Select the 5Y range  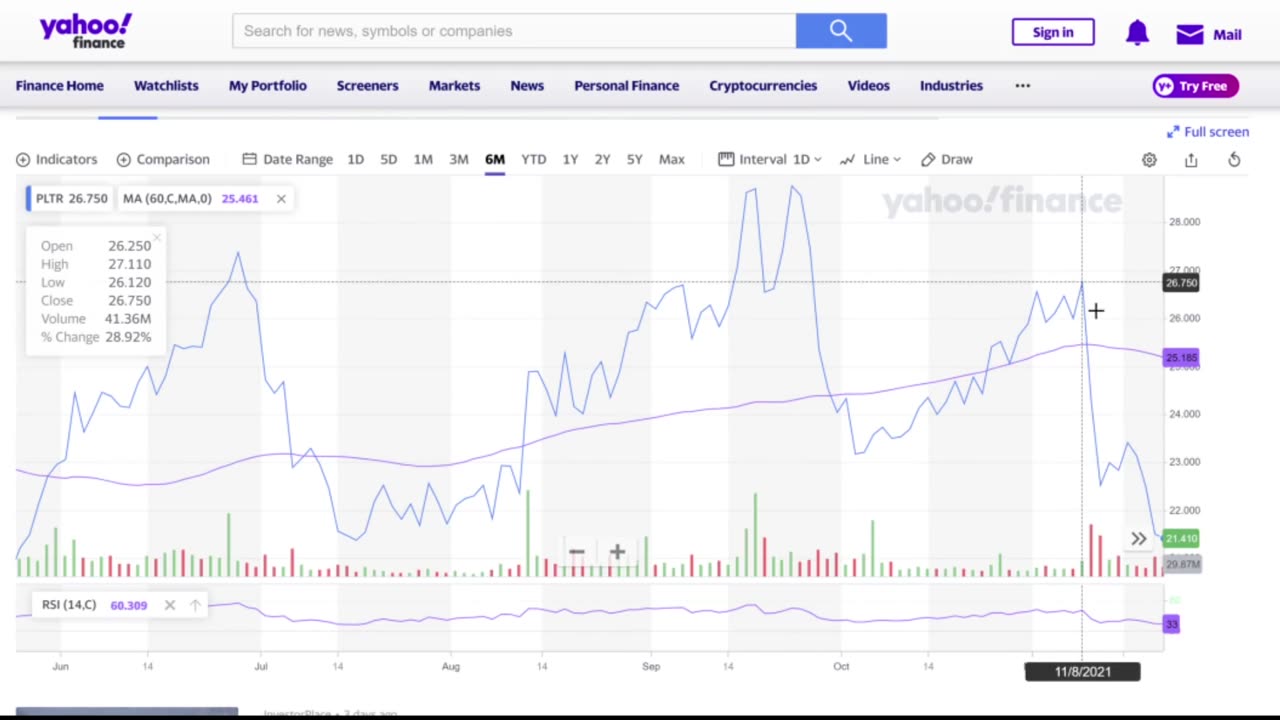pyautogui.click(x=634, y=159)
